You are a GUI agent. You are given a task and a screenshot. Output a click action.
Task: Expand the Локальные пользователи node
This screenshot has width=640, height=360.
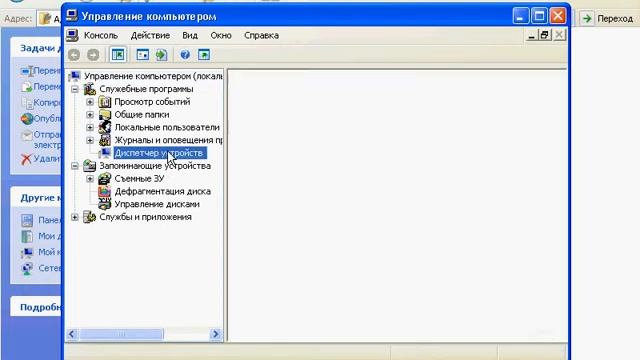90,127
